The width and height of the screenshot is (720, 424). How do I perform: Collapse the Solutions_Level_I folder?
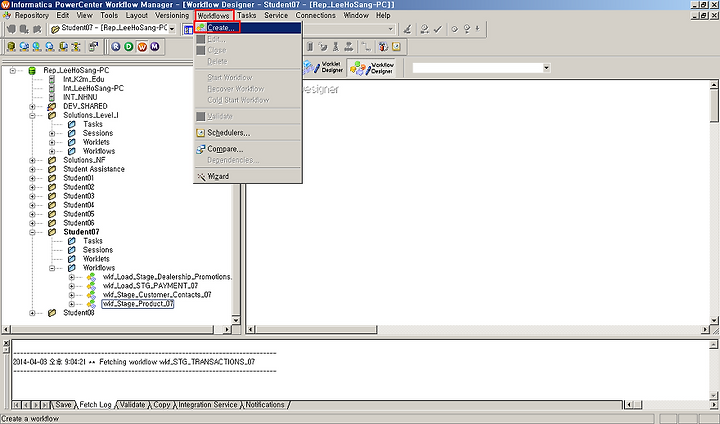pos(32,115)
